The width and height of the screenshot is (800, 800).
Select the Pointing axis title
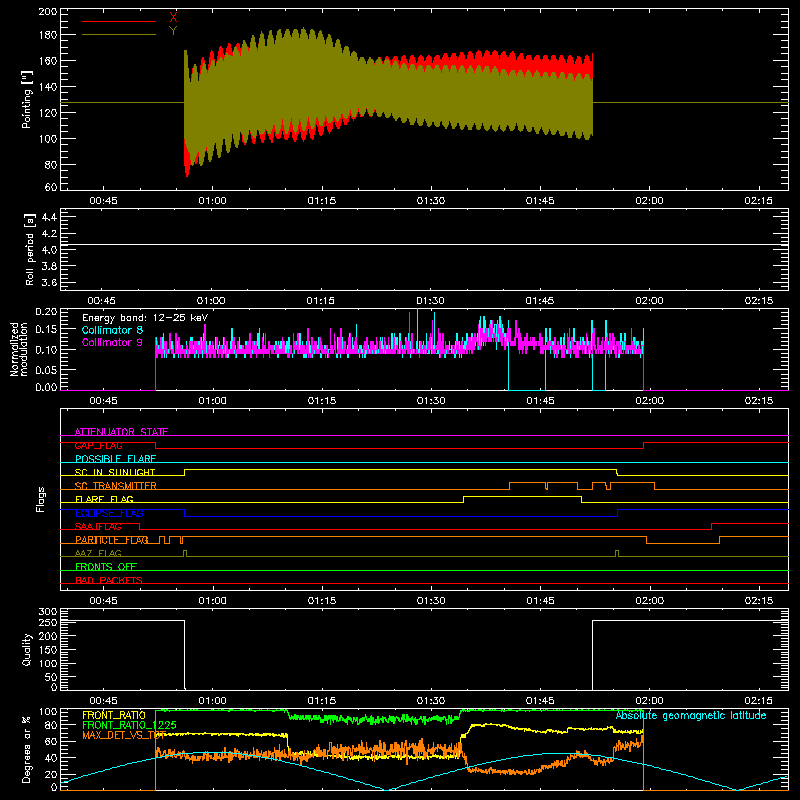coord(27,99)
